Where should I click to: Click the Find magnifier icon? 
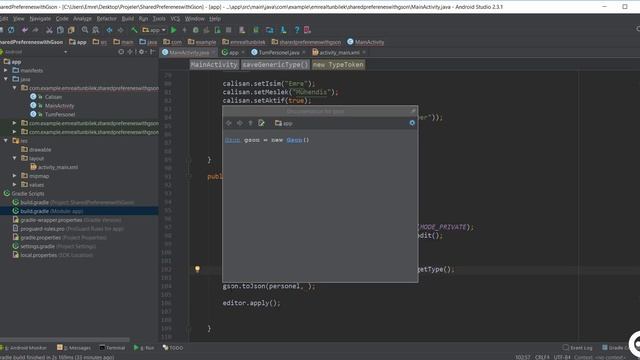click(85, 30)
